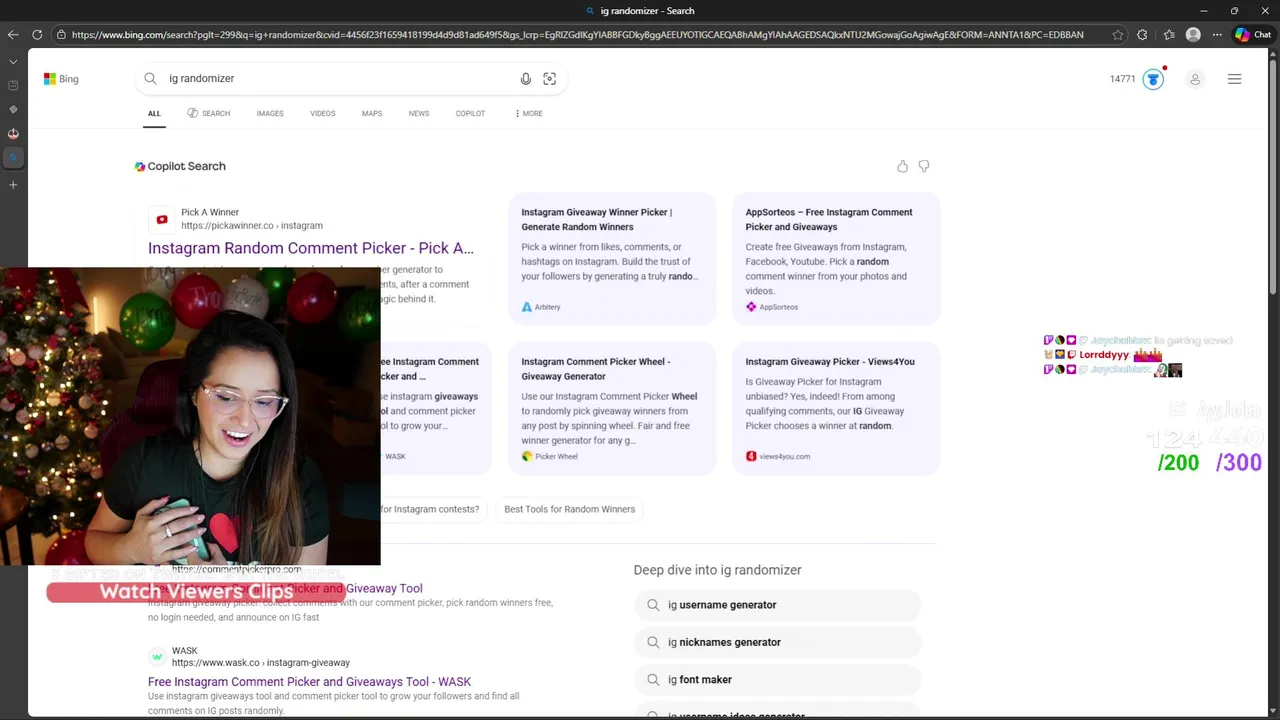View site info via address bar lock icon
The image size is (1280, 720).
coord(61,35)
